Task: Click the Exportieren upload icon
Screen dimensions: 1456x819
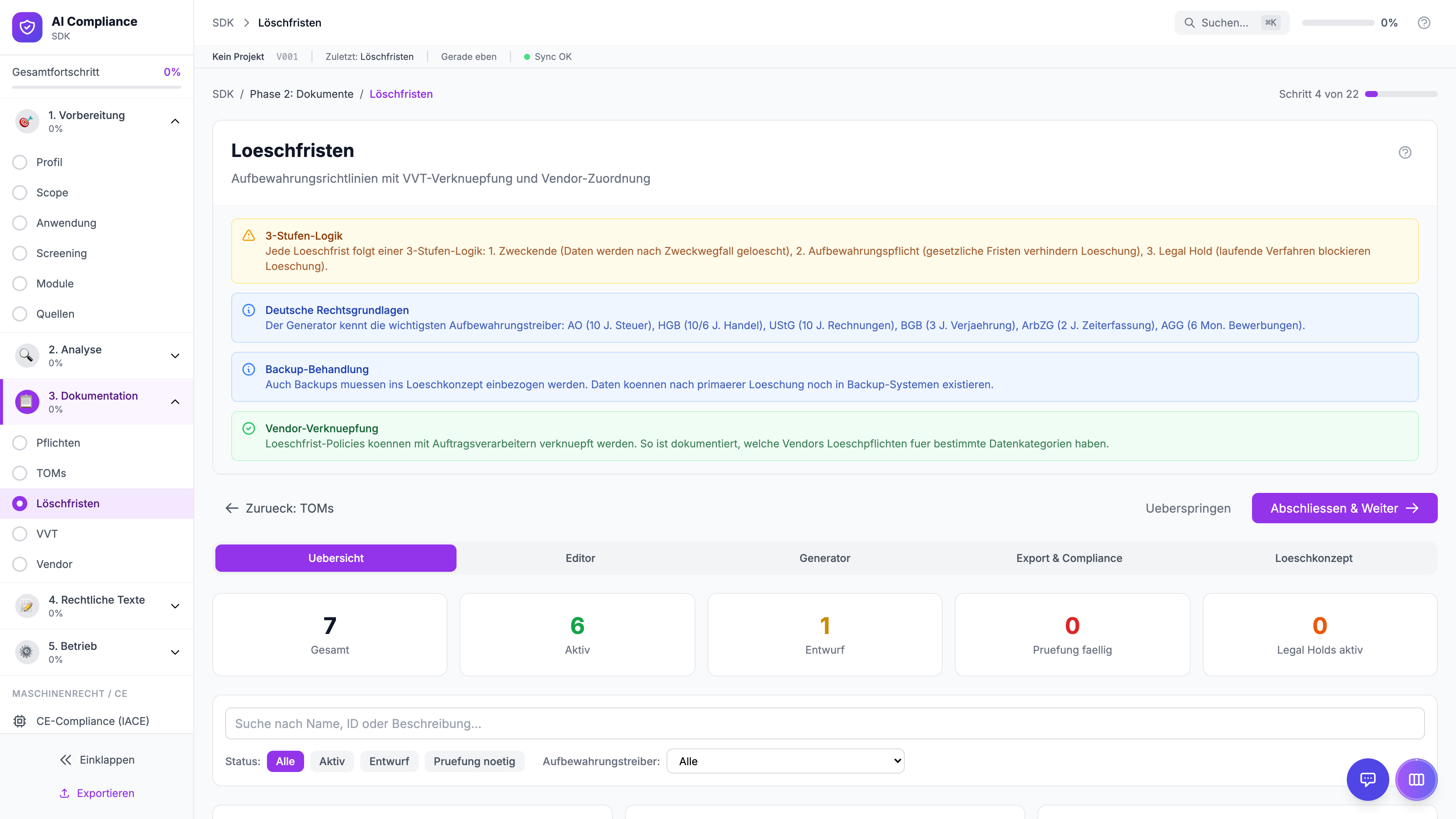Action: pyautogui.click(x=64, y=793)
